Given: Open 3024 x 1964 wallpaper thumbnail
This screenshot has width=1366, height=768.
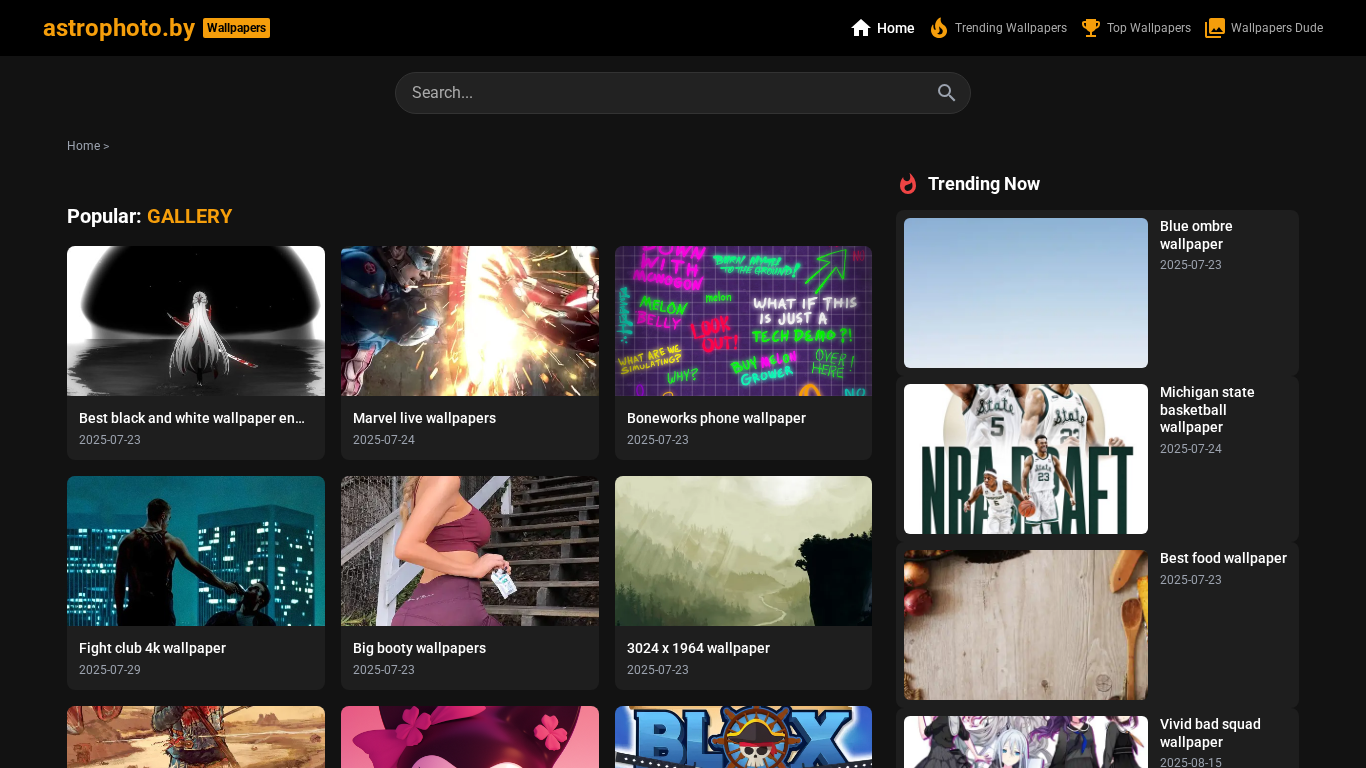Looking at the screenshot, I should [x=743, y=551].
